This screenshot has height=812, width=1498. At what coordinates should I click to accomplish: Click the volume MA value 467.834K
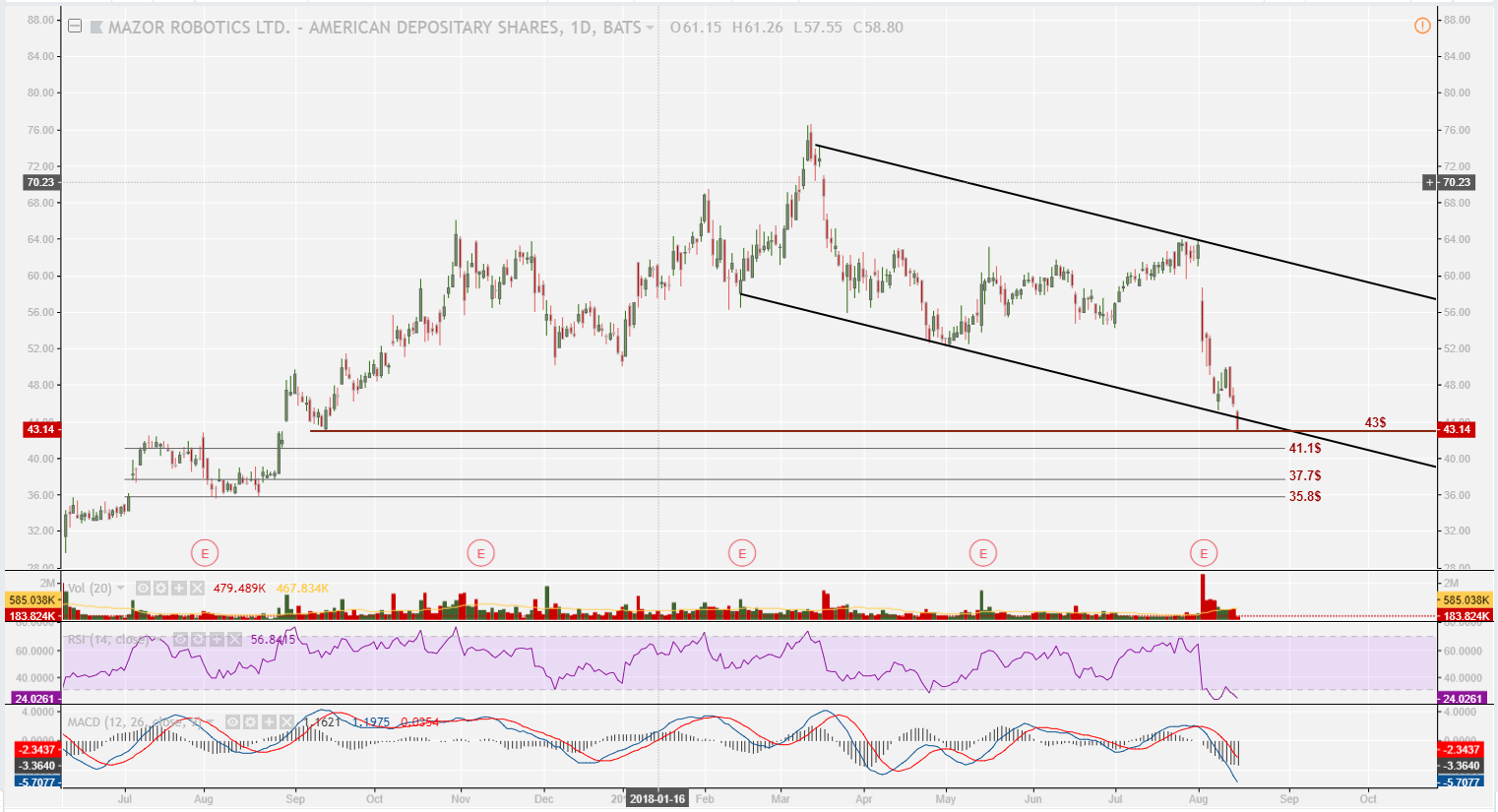click(302, 588)
